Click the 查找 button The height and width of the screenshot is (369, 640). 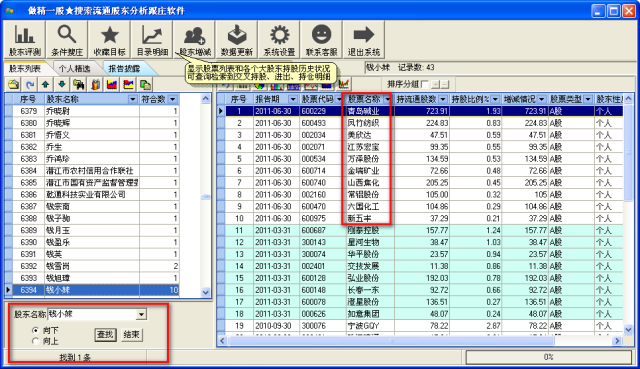(x=105, y=335)
